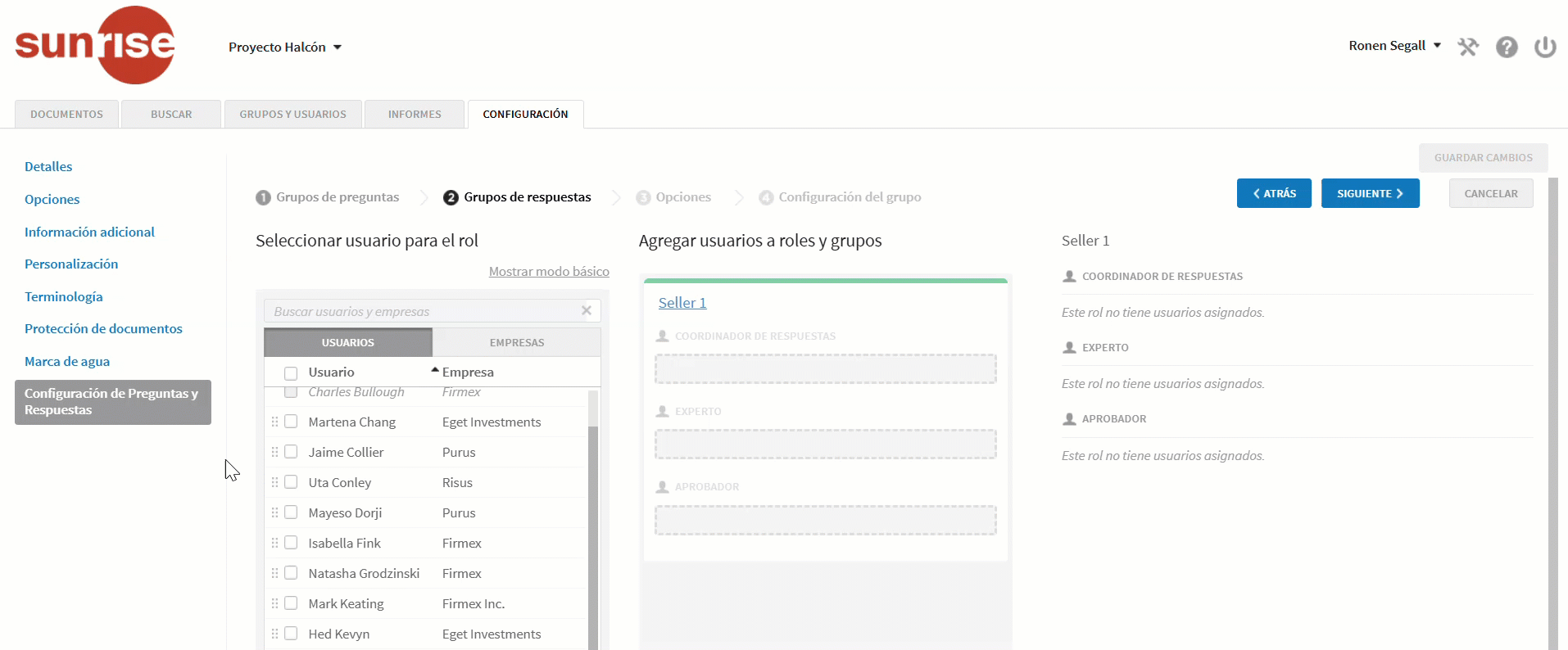This screenshot has width=1568, height=650.
Task: Grab the drag handle for Mark Keating
Action: (274, 603)
